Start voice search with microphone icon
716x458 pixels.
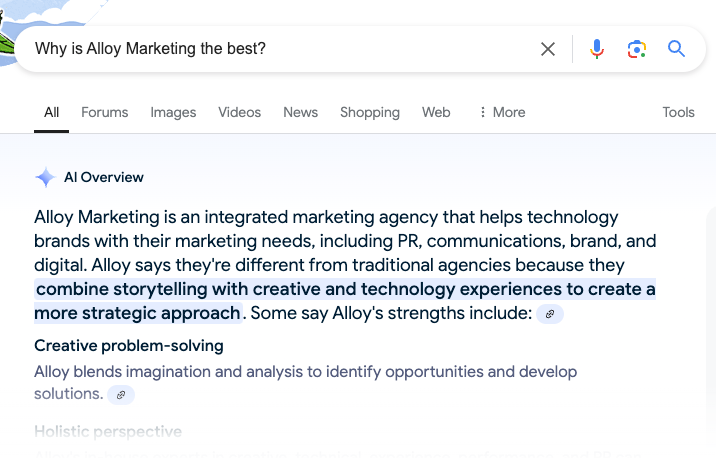click(x=597, y=49)
